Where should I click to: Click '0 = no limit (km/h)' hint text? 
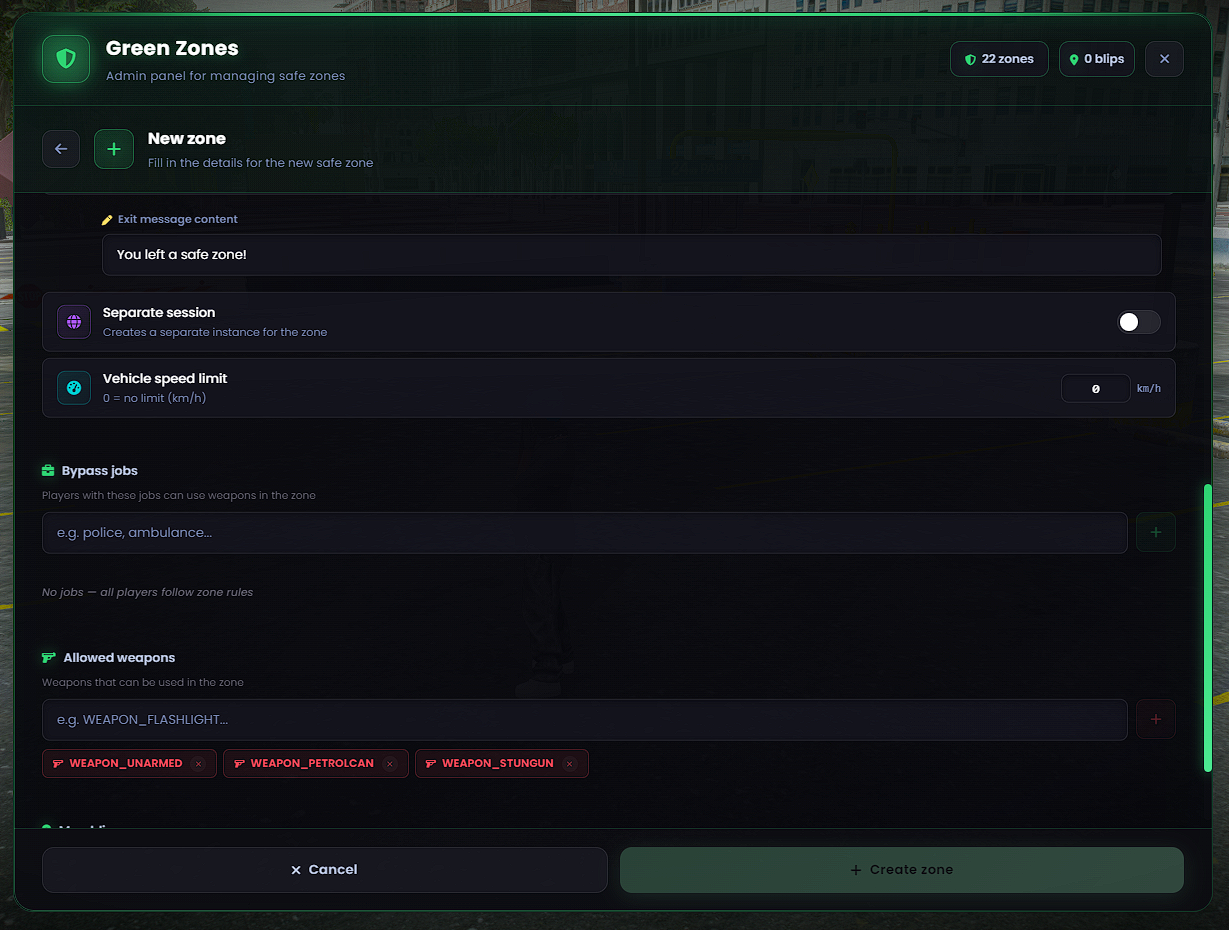tap(155, 399)
